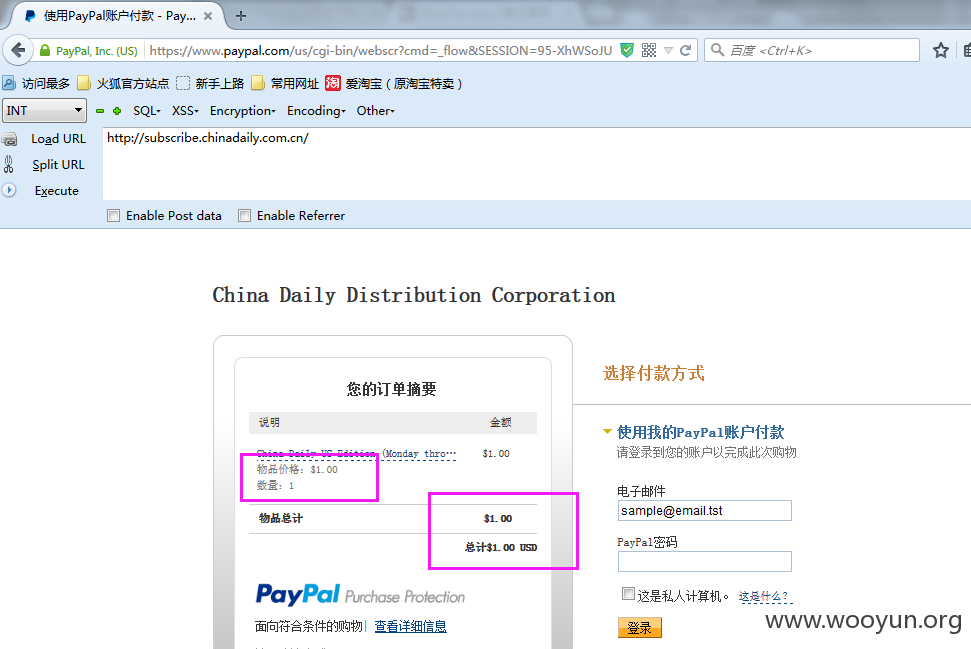971x649 pixels.
Task: Open the 爱淘宝 bookmark
Action: coord(394,83)
